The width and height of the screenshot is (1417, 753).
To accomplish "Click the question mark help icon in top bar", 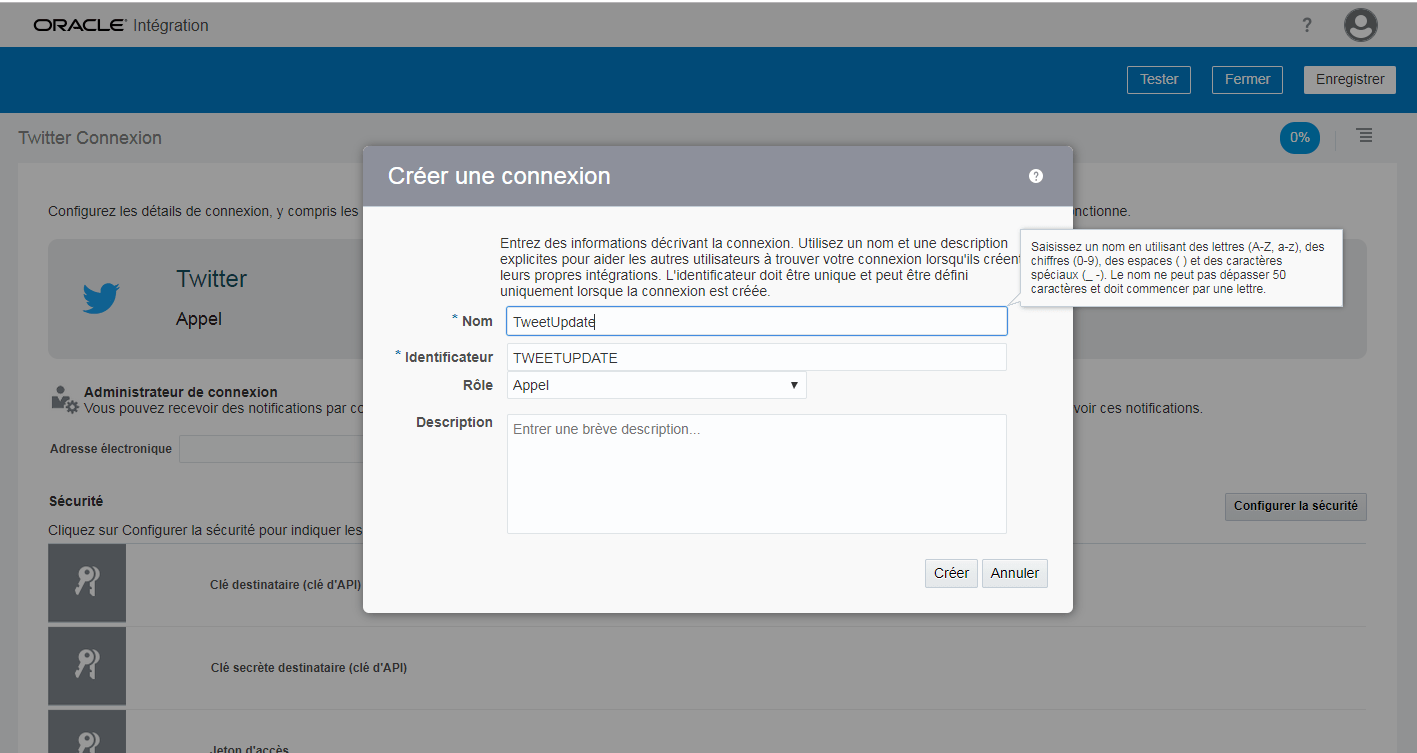I will (x=1306, y=25).
